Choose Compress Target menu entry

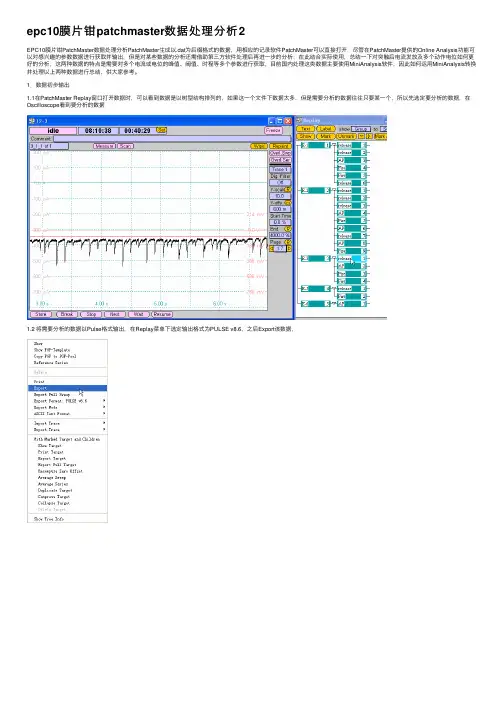tap(67, 497)
